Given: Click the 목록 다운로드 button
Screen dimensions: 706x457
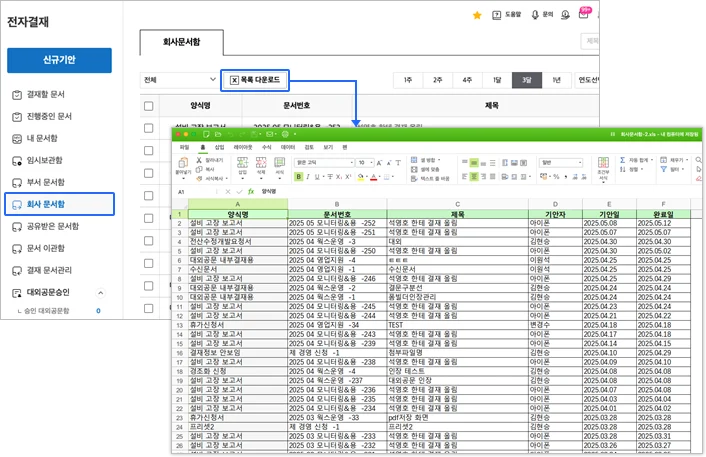Looking at the screenshot, I should point(254,80).
